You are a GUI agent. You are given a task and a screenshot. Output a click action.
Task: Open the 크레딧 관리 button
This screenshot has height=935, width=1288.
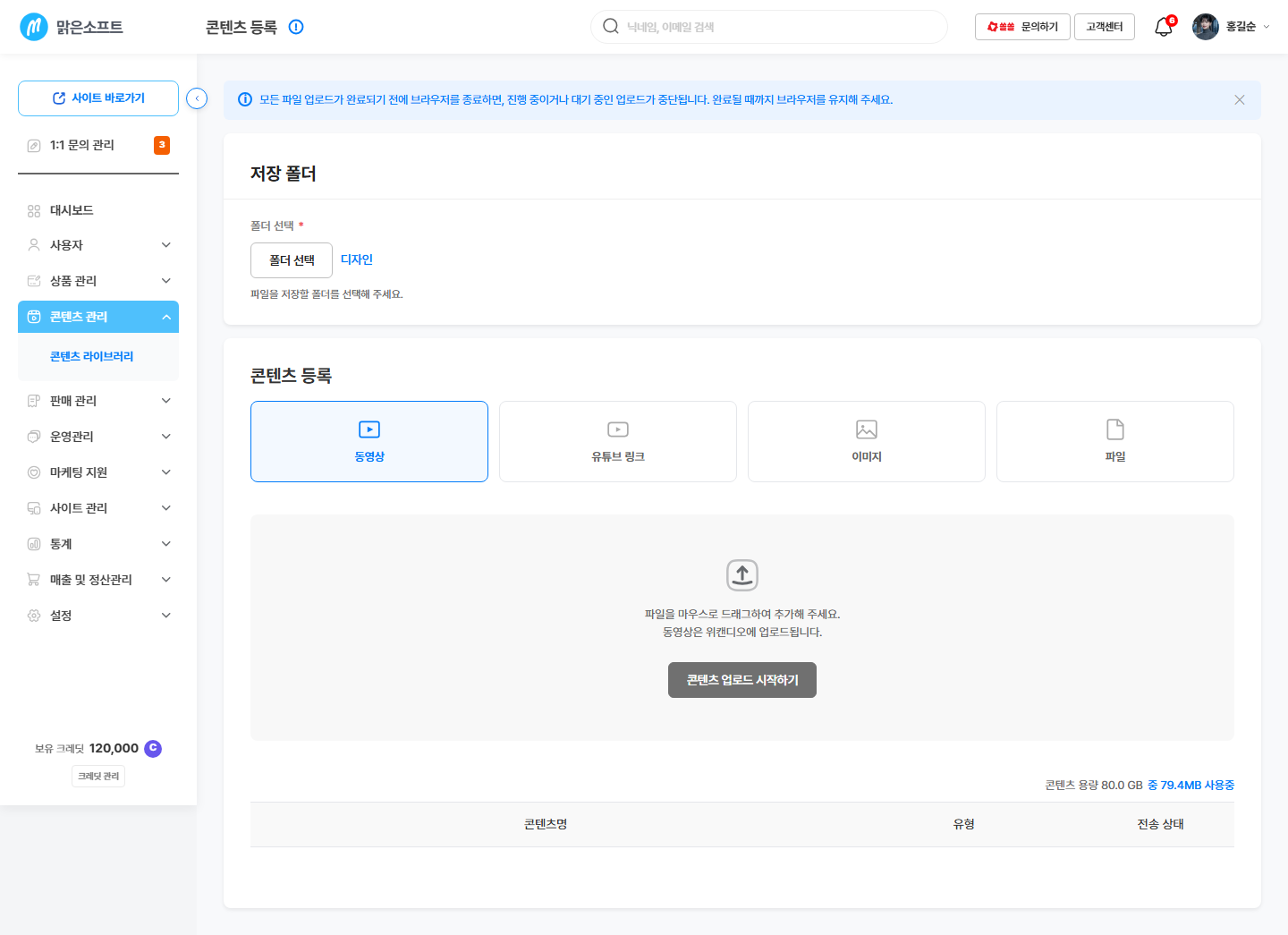(98, 777)
